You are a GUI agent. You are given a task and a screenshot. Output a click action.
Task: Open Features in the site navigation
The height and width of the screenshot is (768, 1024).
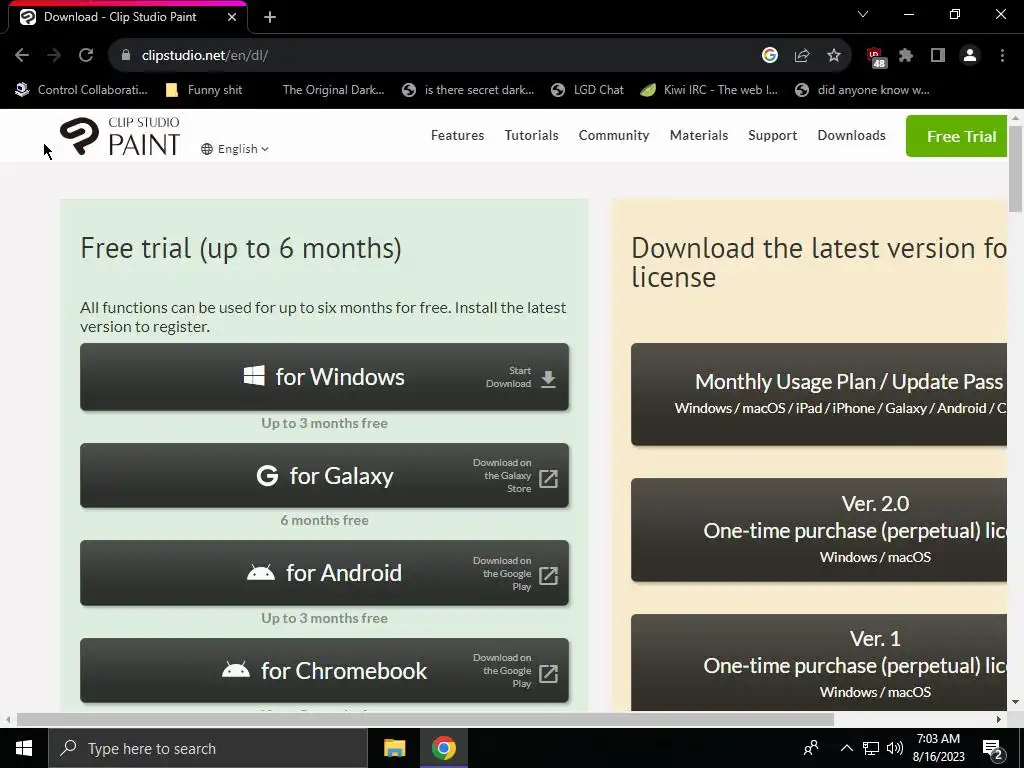457,135
